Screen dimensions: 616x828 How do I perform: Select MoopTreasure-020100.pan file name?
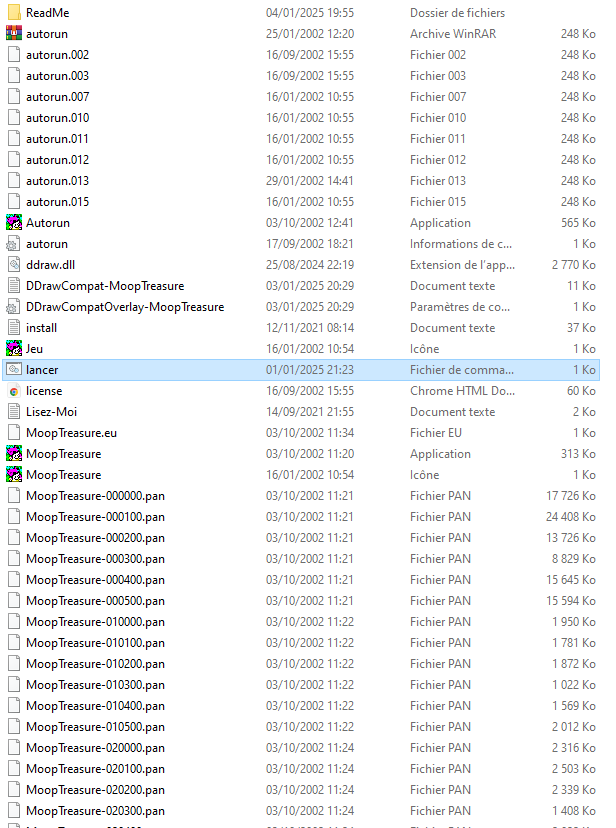point(96,769)
